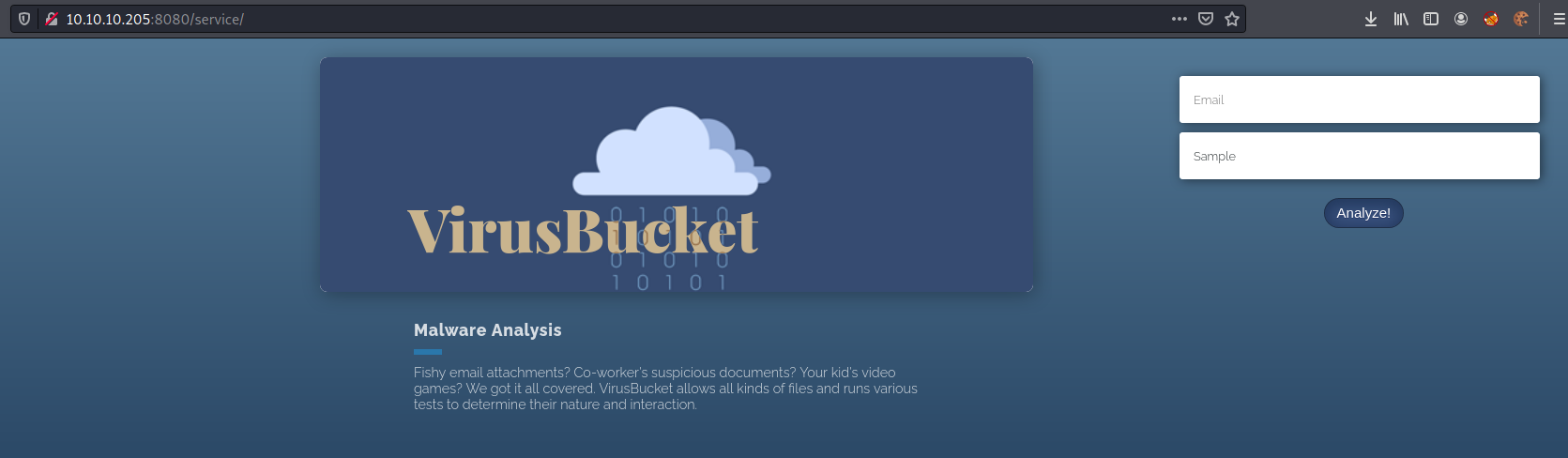
Task: Click the crossed-out fox extension icon
Action: 1491,19
